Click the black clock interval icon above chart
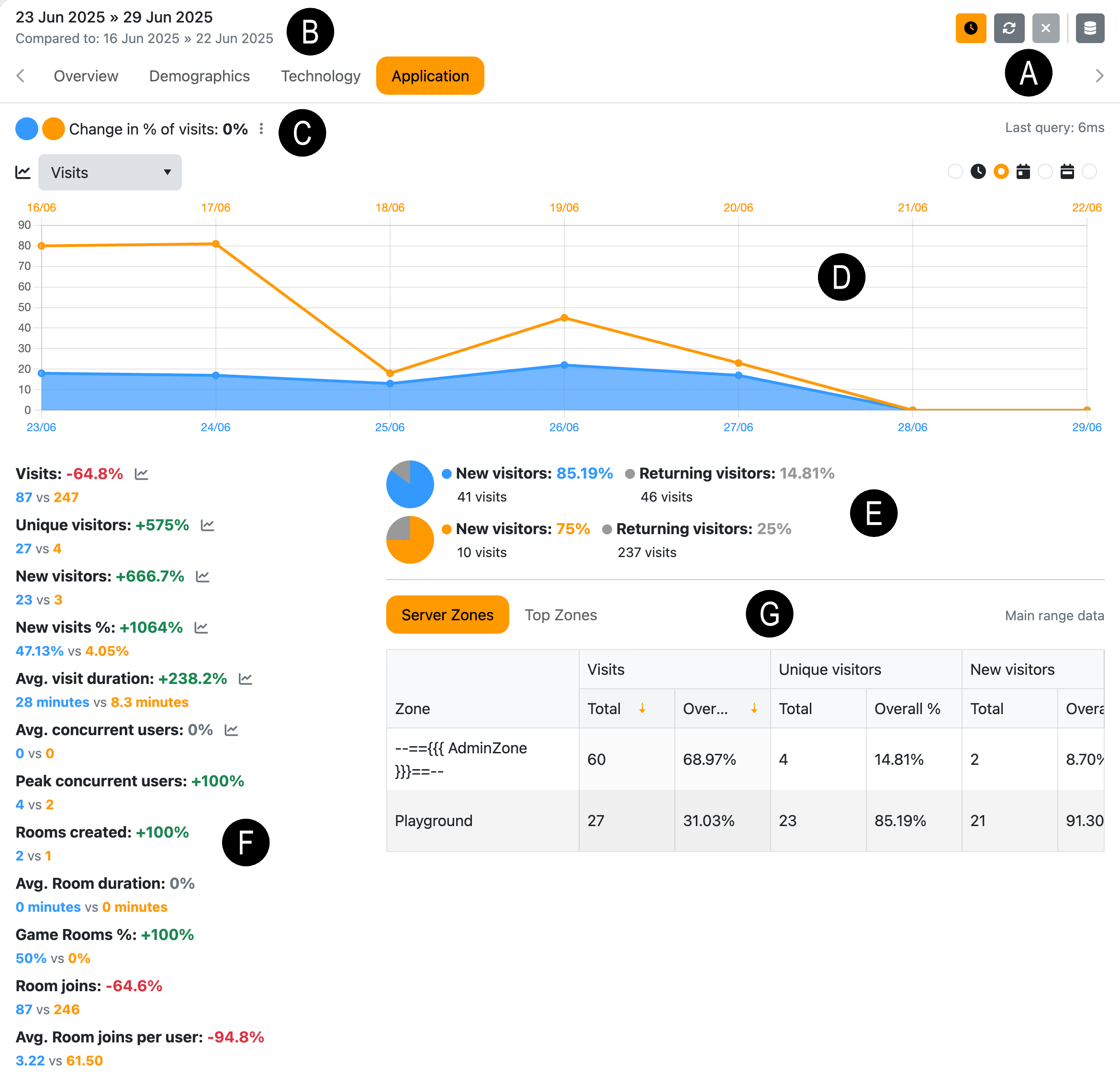Image resolution: width=1120 pixels, height=1074 pixels. click(x=978, y=171)
